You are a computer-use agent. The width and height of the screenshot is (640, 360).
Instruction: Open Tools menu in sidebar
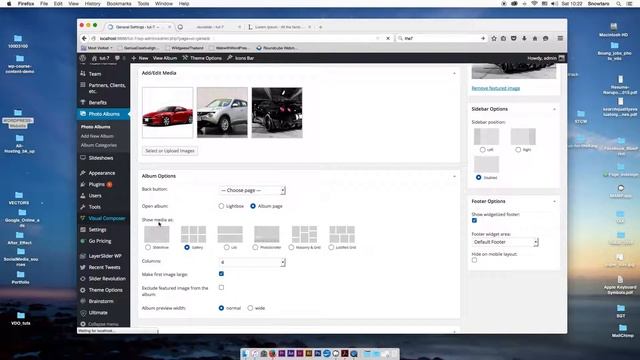[95, 207]
